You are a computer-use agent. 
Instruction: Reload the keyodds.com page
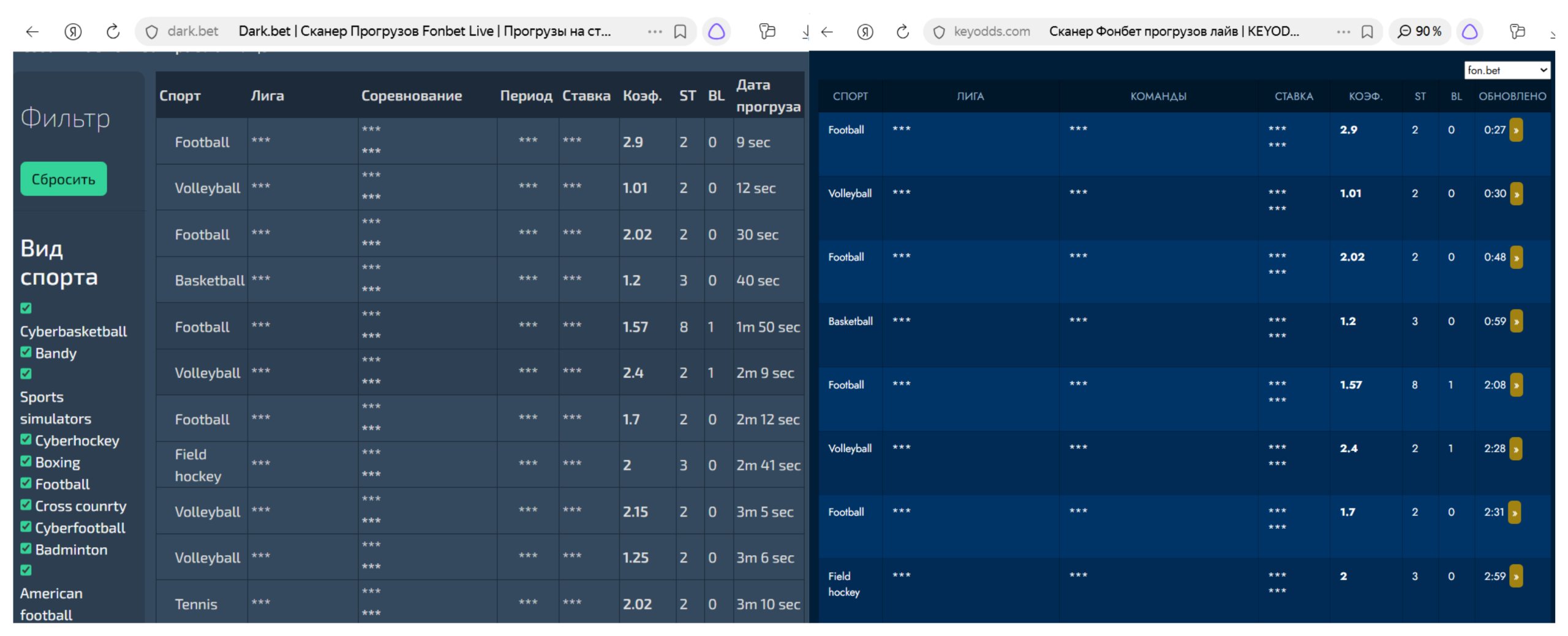[x=902, y=31]
